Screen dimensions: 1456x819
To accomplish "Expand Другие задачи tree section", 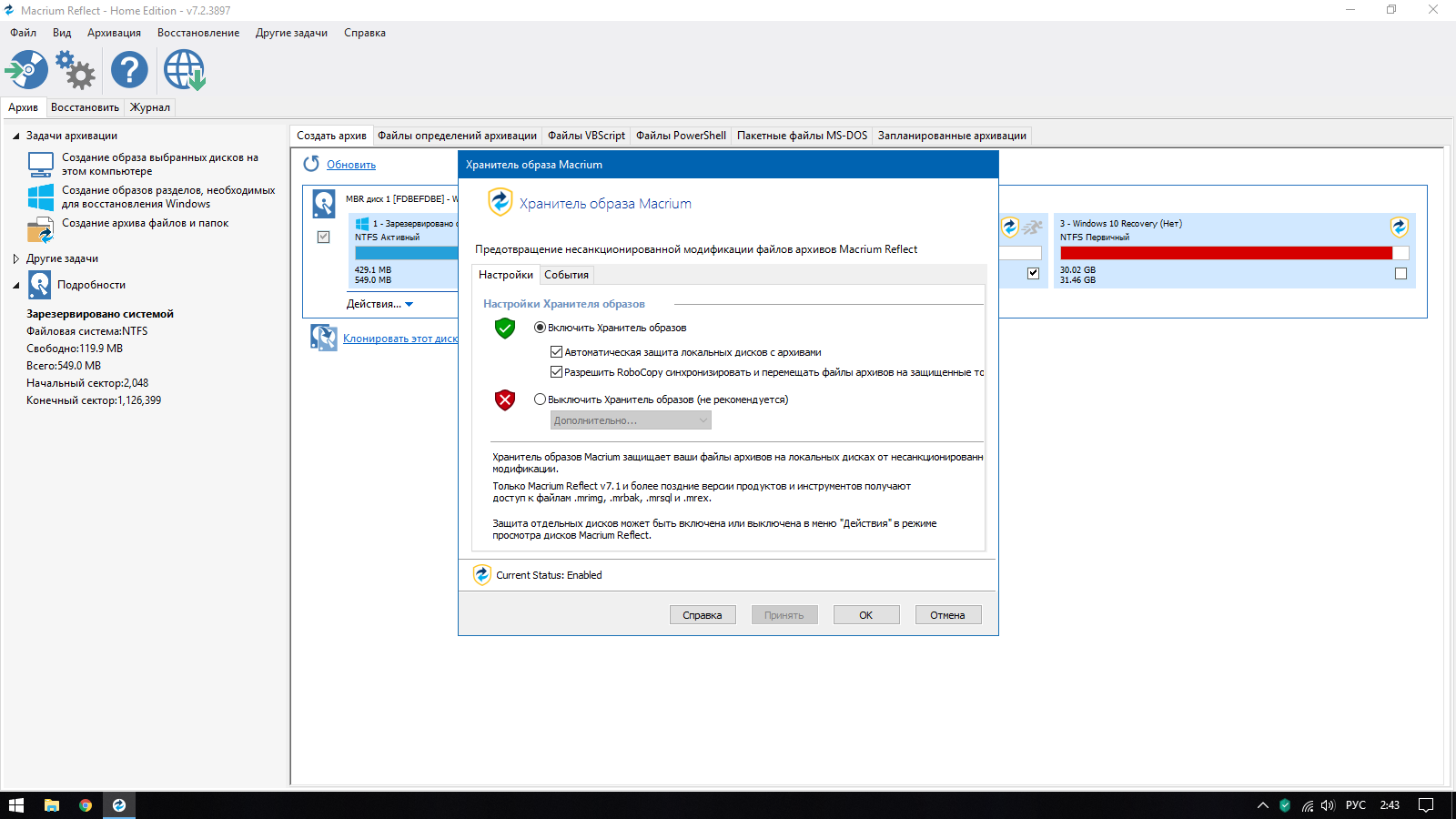I will pyautogui.click(x=16, y=258).
